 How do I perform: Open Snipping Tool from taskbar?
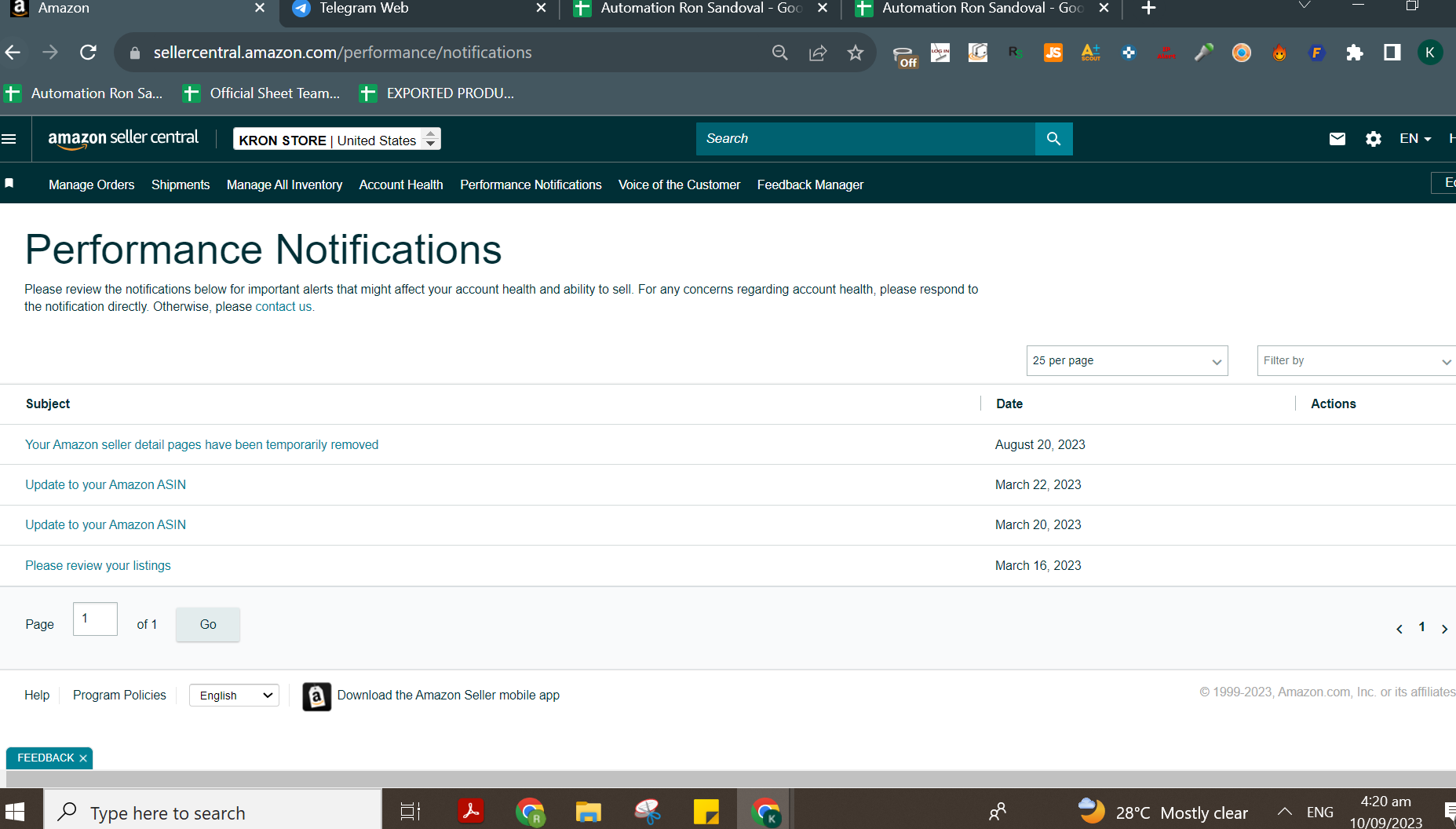(x=648, y=812)
